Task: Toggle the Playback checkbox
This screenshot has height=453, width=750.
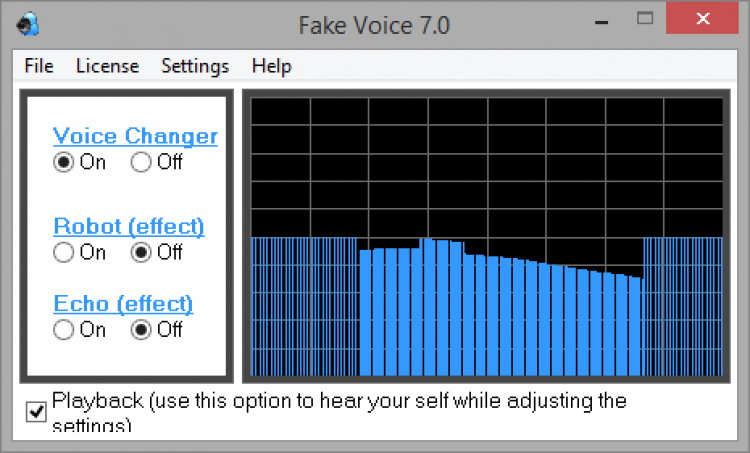Action: pos(37,411)
